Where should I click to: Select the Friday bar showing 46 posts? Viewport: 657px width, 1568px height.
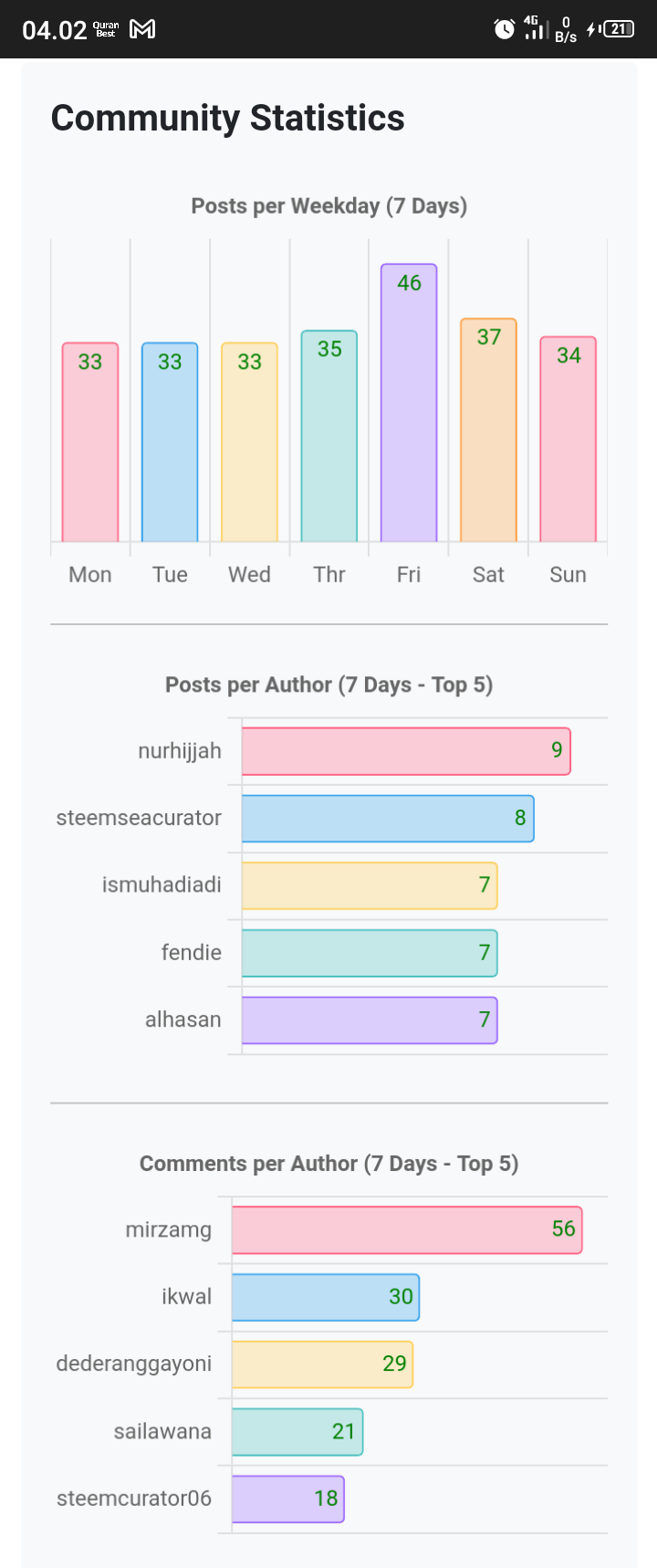409,403
